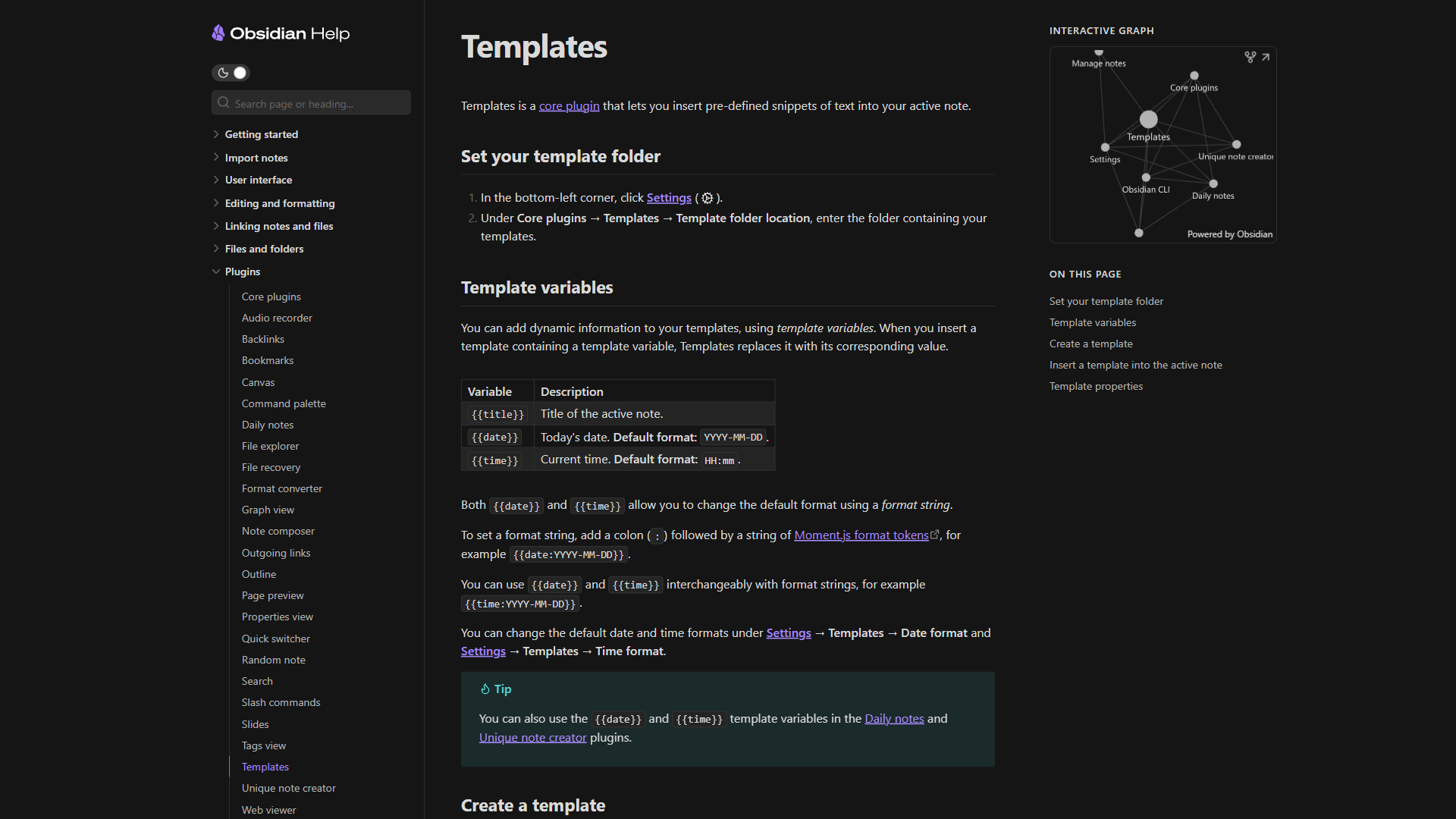Open Command palette sidebar page

pyautogui.click(x=284, y=403)
